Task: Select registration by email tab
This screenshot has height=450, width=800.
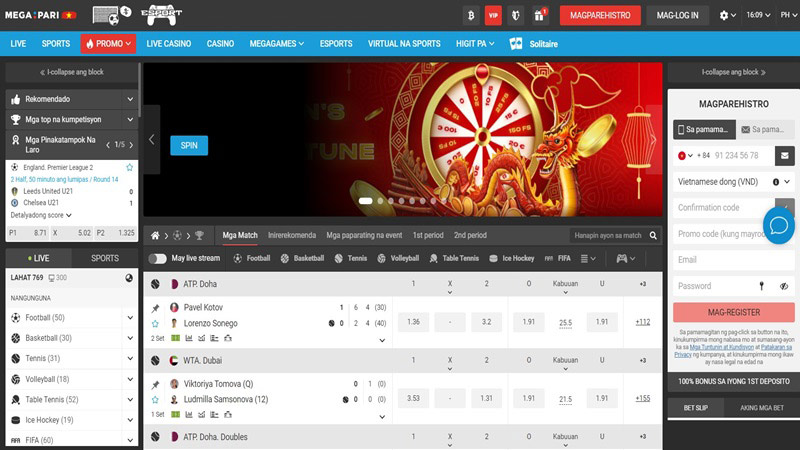Action: pos(765,130)
